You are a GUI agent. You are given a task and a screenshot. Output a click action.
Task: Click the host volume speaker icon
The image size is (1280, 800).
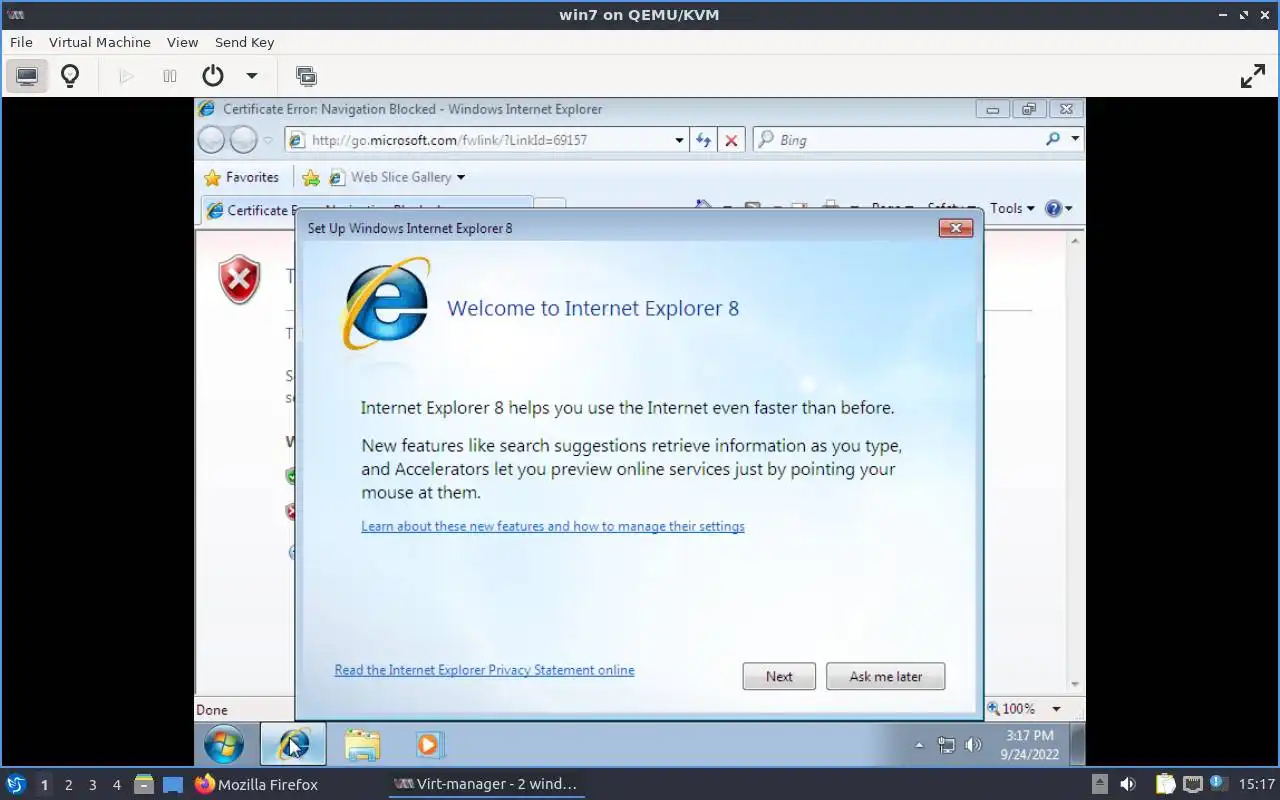[x=1127, y=784]
